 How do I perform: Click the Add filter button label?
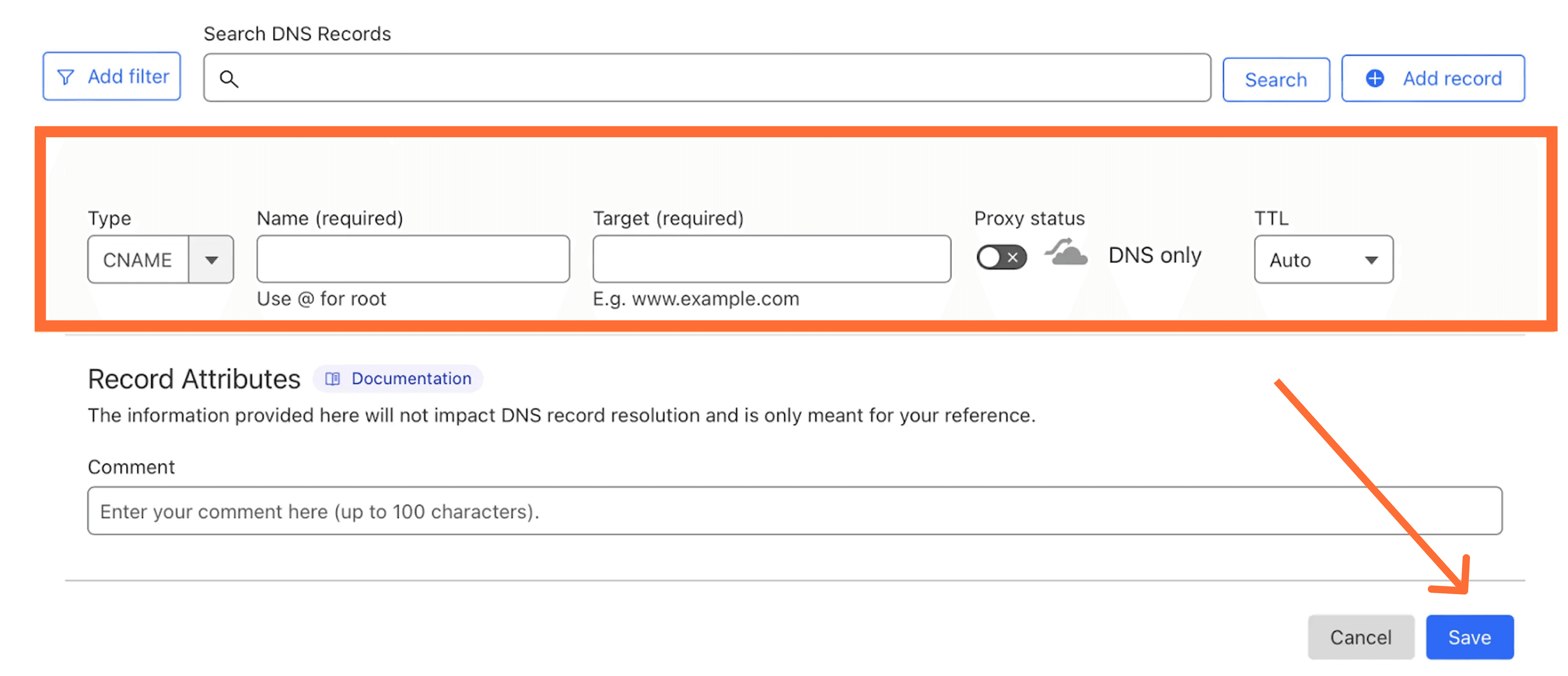pyautogui.click(x=129, y=77)
